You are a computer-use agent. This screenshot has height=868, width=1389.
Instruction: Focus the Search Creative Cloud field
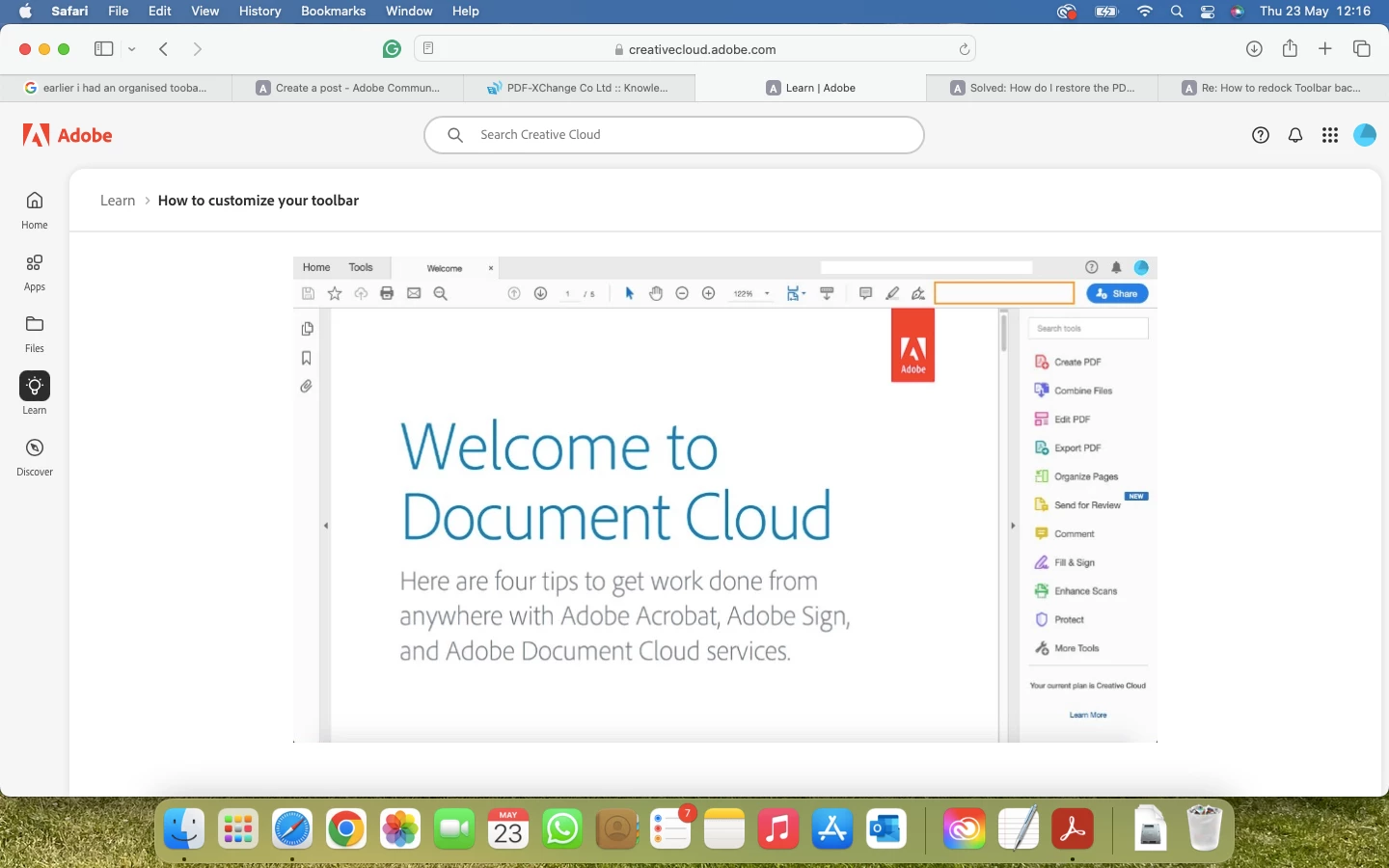[x=674, y=135]
